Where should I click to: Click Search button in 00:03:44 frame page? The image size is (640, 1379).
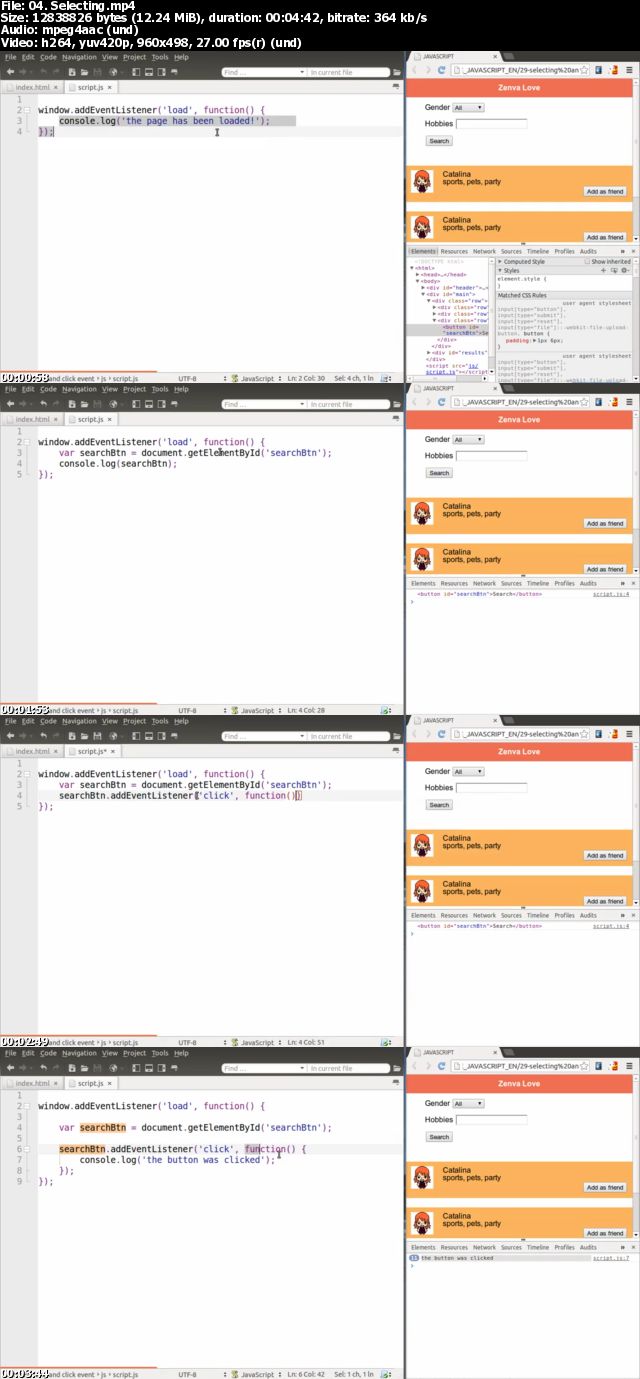pyautogui.click(x=439, y=1137)
